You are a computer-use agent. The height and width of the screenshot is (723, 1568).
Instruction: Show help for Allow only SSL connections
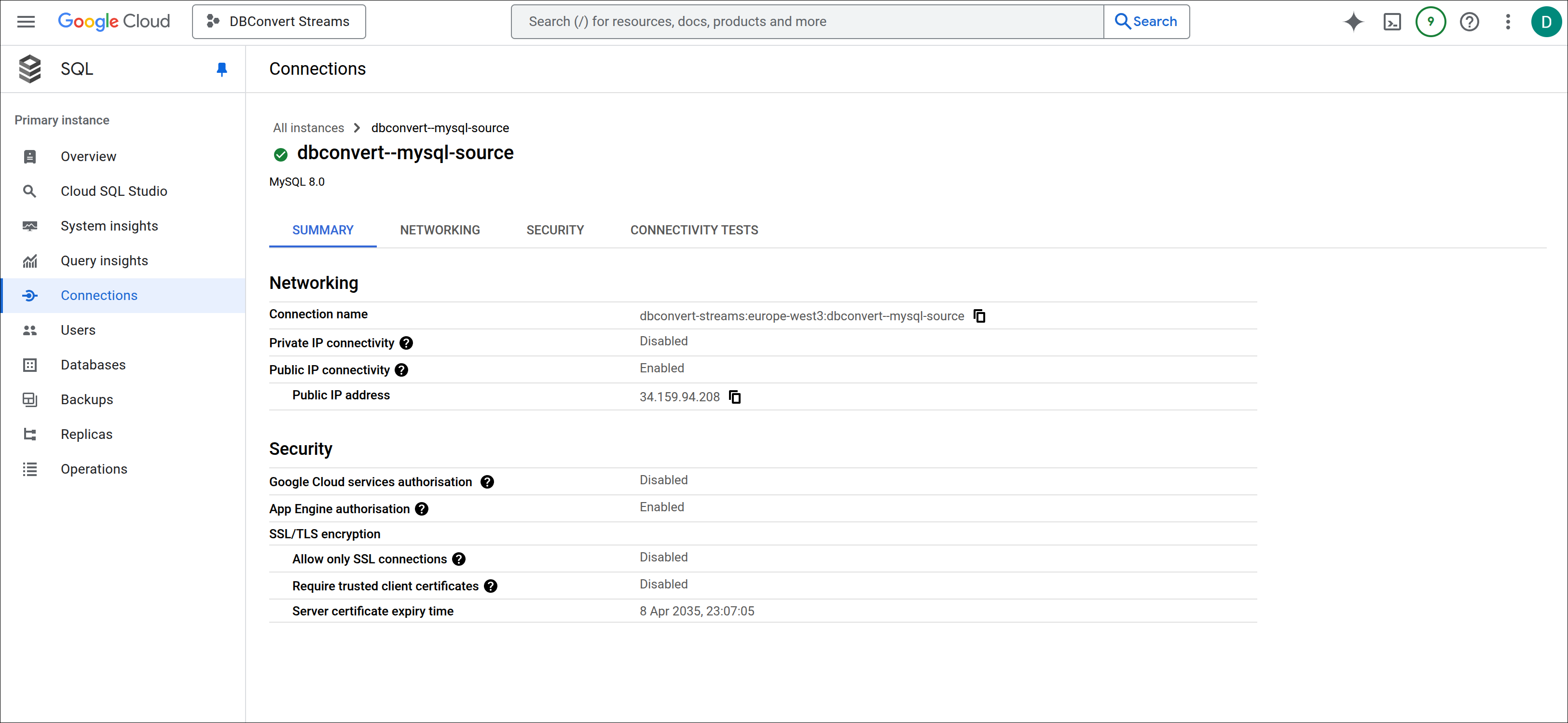pyautogui.click(x=459, y=559)
